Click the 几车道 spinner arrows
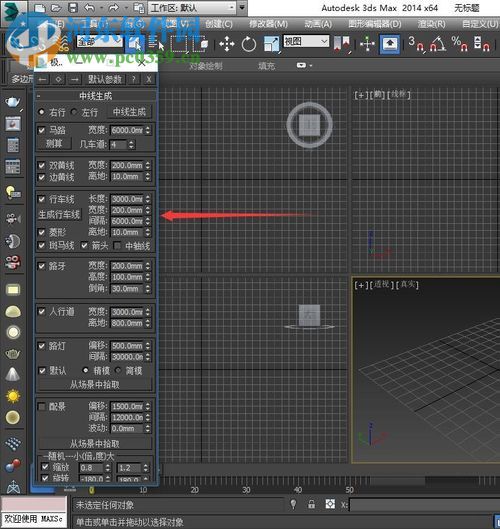Viewport: 500px width, 529px height. 131,144
